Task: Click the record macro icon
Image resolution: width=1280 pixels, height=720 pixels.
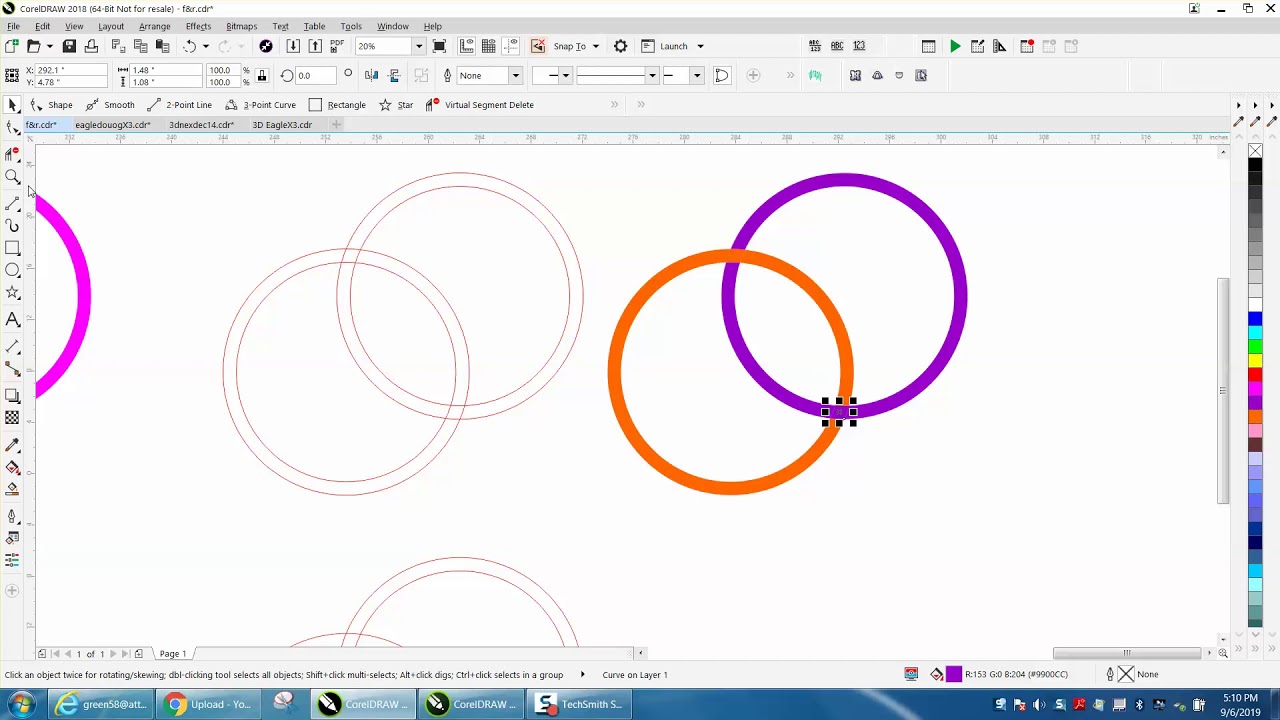Action: pos(1027,46)
